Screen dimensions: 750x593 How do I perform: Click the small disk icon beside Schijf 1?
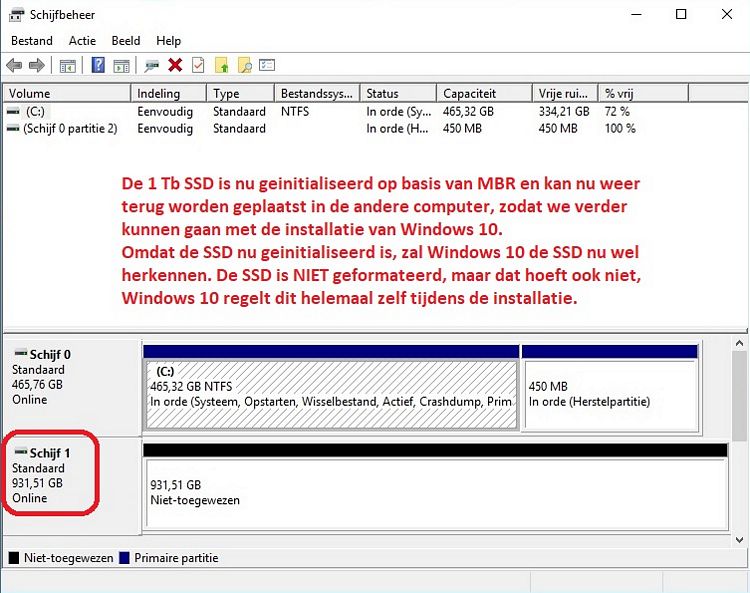[x=21, y=451]
